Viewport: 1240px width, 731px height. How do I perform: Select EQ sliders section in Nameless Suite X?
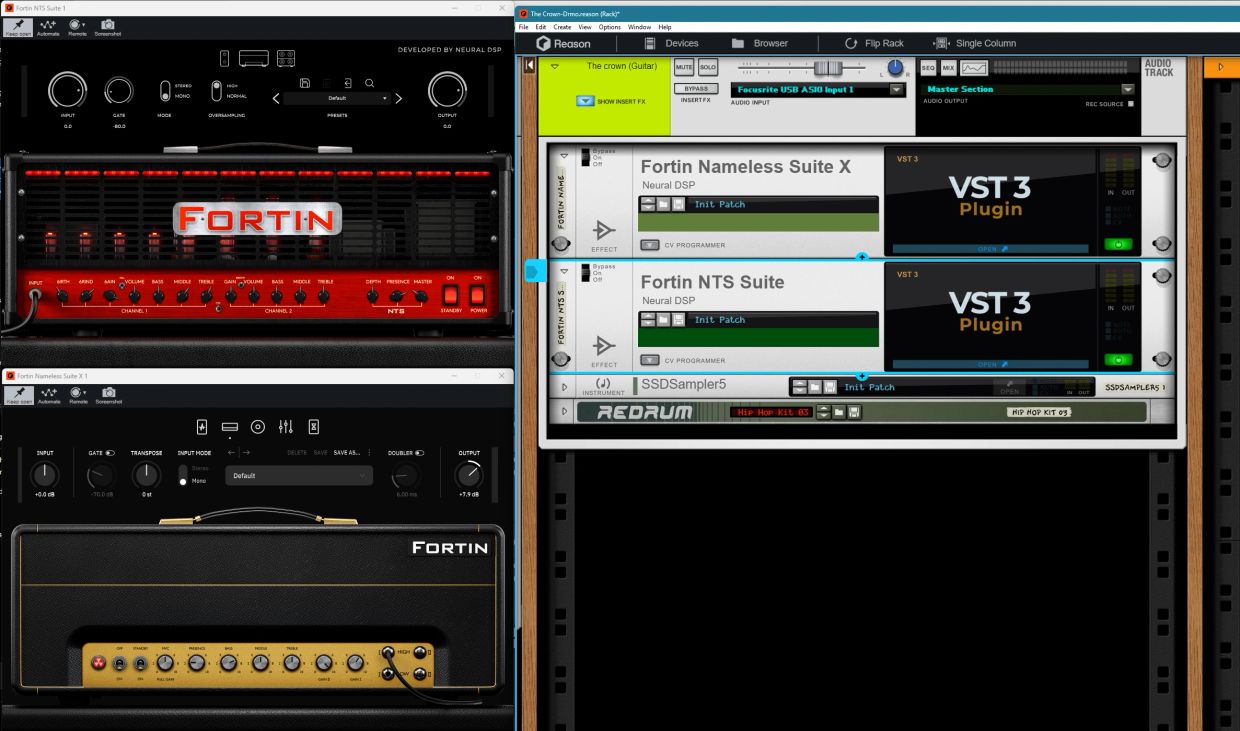pyautogui.click(x=286, y=427)
